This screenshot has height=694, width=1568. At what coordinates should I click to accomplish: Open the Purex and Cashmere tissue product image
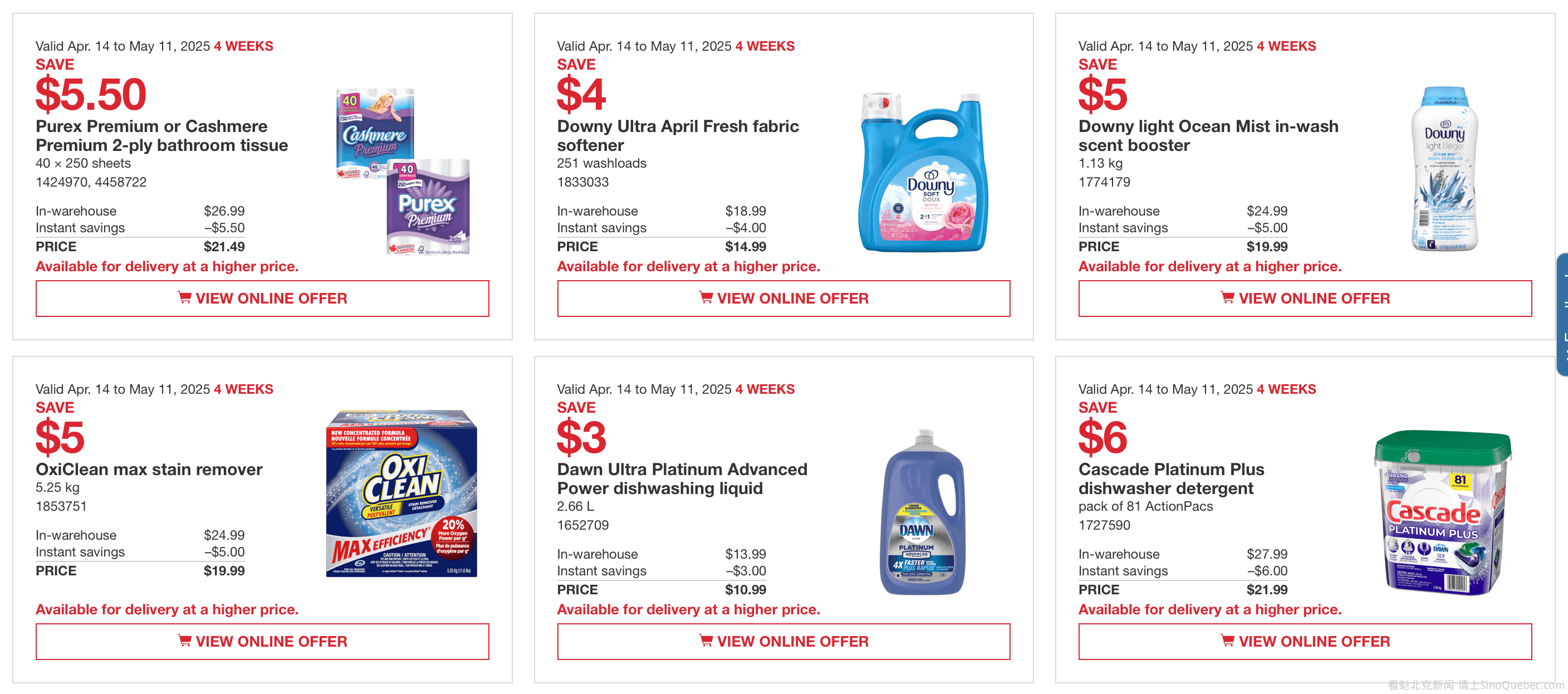point(403,171)
